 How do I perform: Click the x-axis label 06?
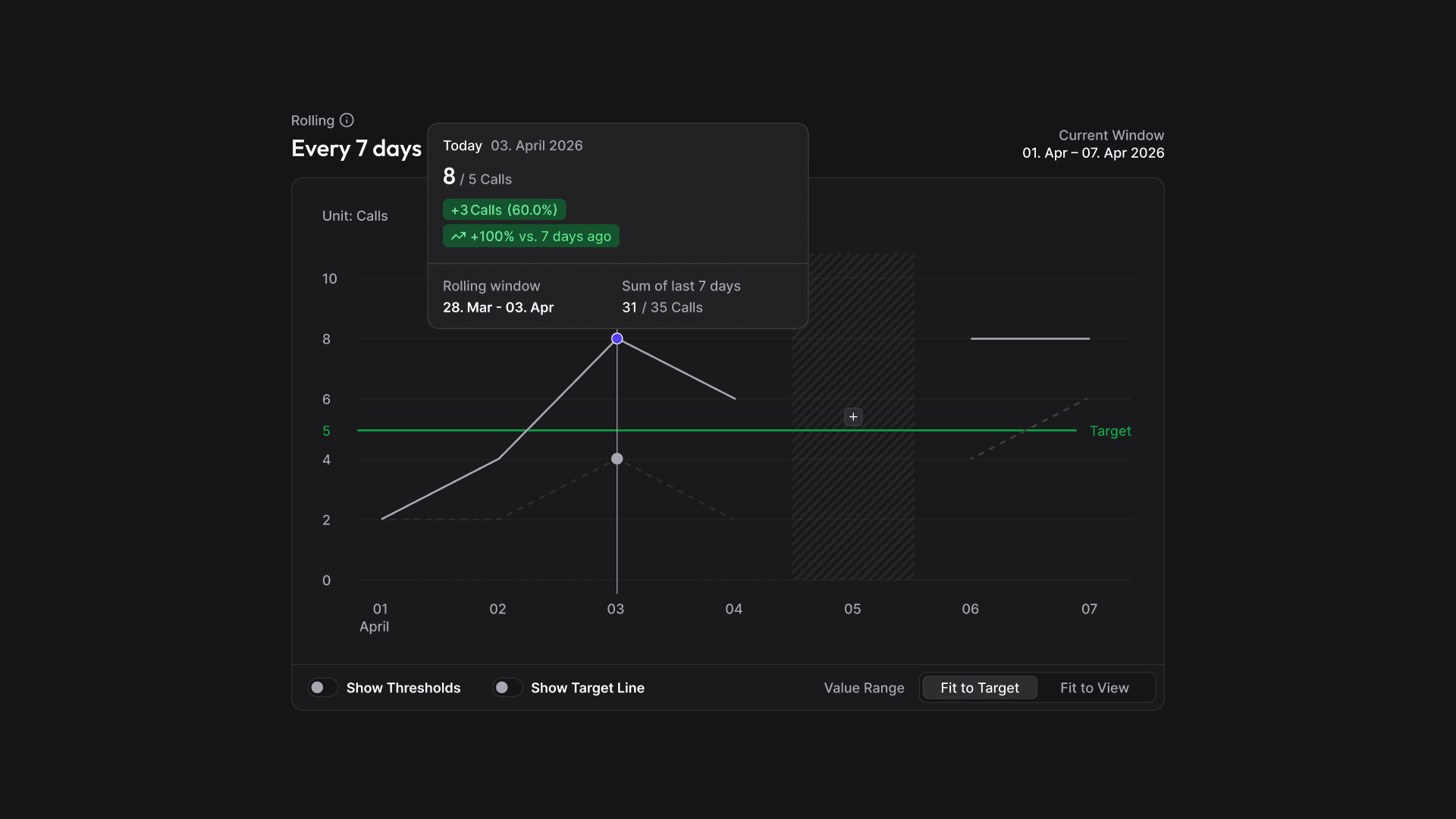[970, 609]
